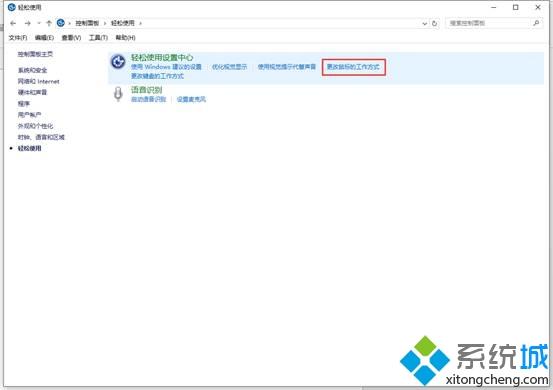
Task: Go to 控制面板主页 in sidebar
Action: tap(35, 54)
